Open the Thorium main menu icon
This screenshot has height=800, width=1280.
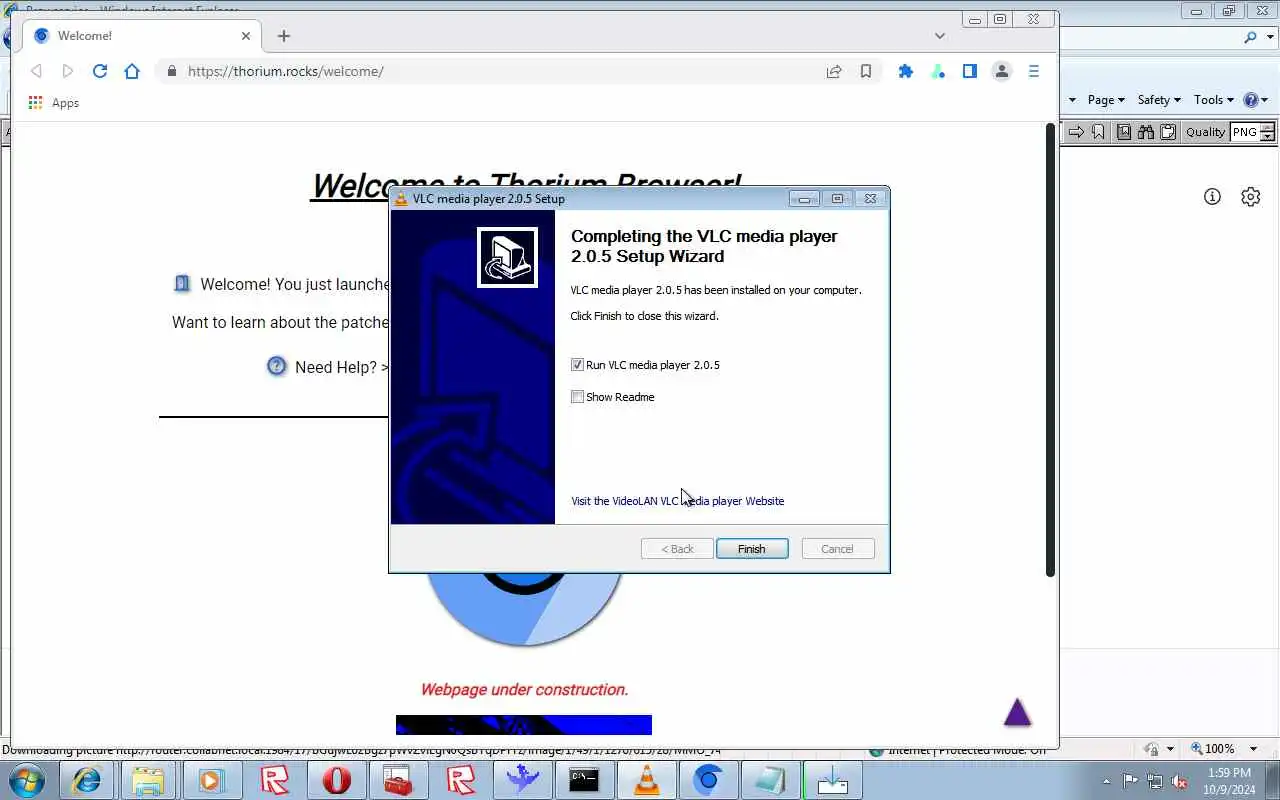coord(1034,71)
